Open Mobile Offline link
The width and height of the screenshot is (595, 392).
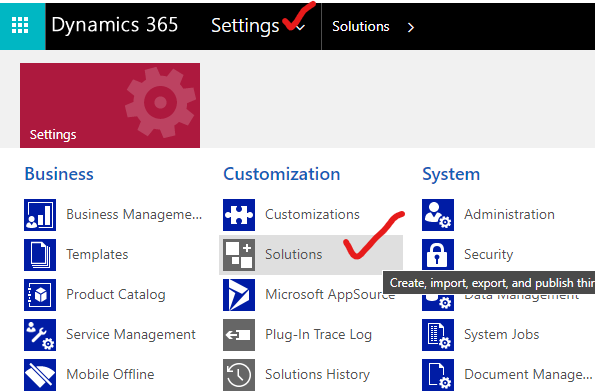click(x=110, y=374)
